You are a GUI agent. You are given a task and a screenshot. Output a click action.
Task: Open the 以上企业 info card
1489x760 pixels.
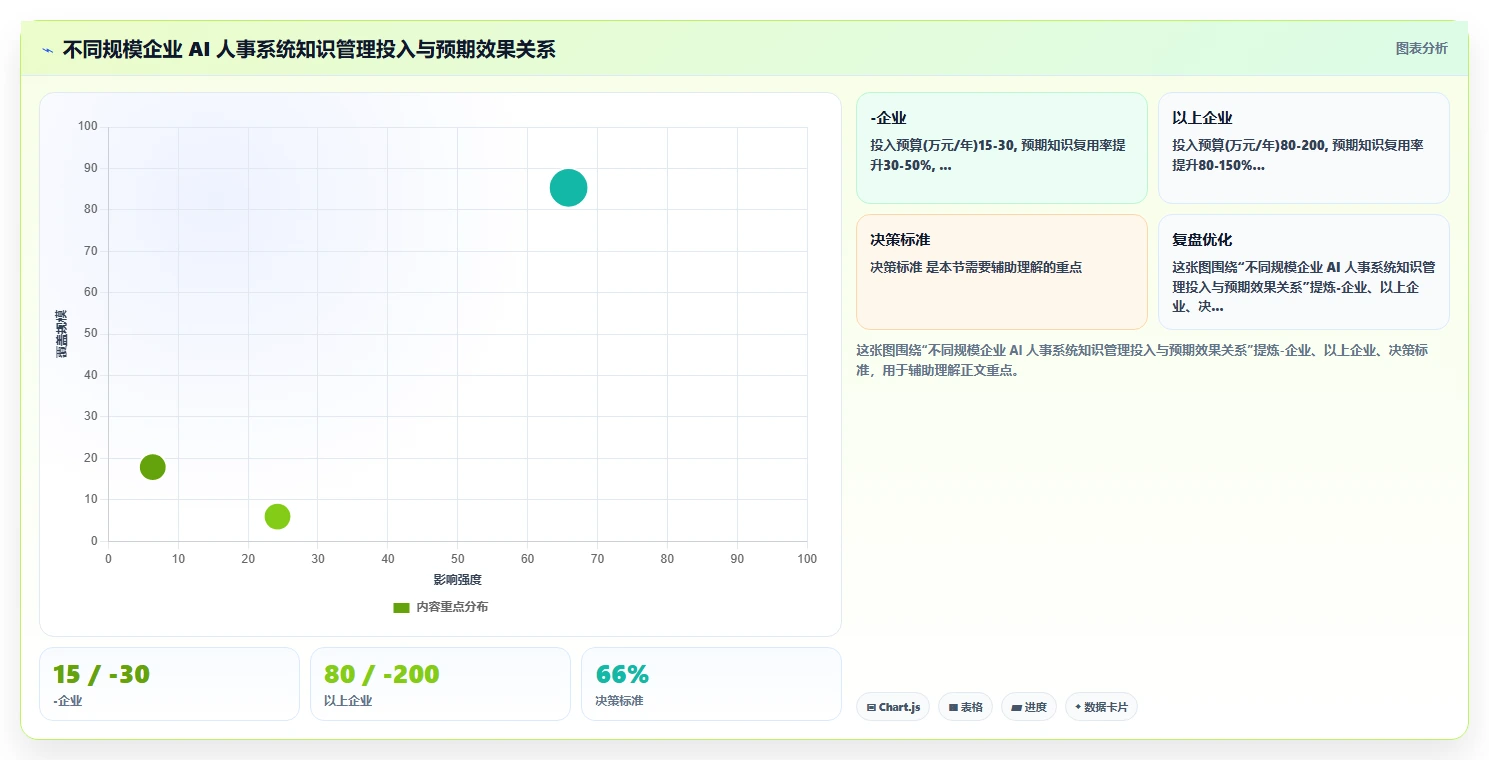[1303, 148]
